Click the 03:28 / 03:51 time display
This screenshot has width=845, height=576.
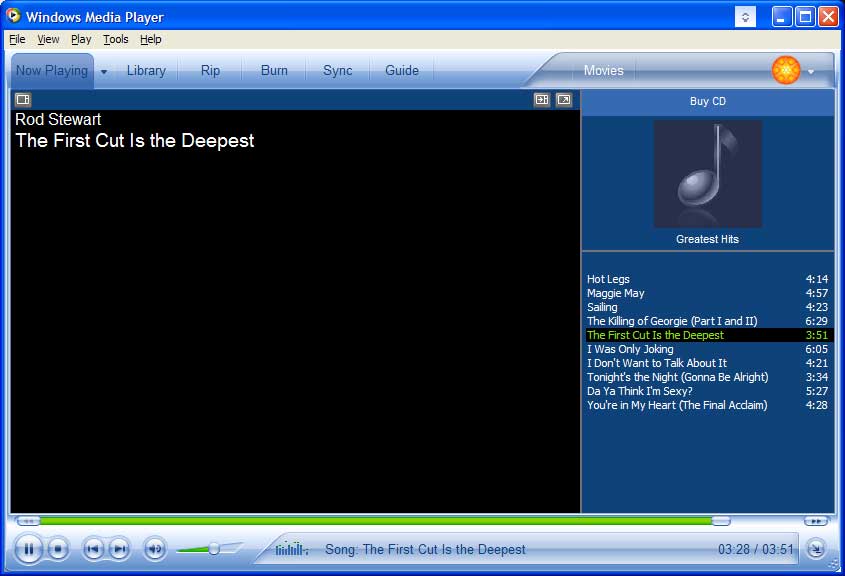[756, 550]
